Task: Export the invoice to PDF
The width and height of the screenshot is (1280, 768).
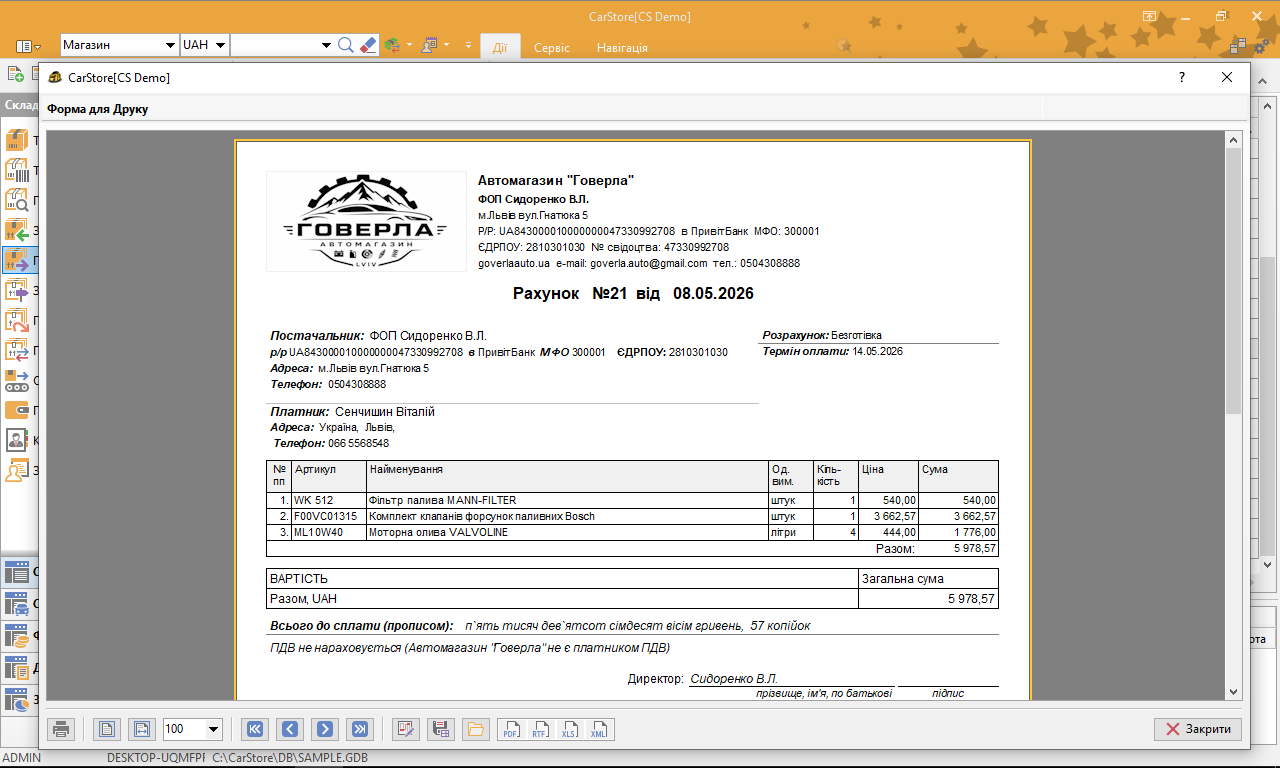Action: click(x=511, y=729)
